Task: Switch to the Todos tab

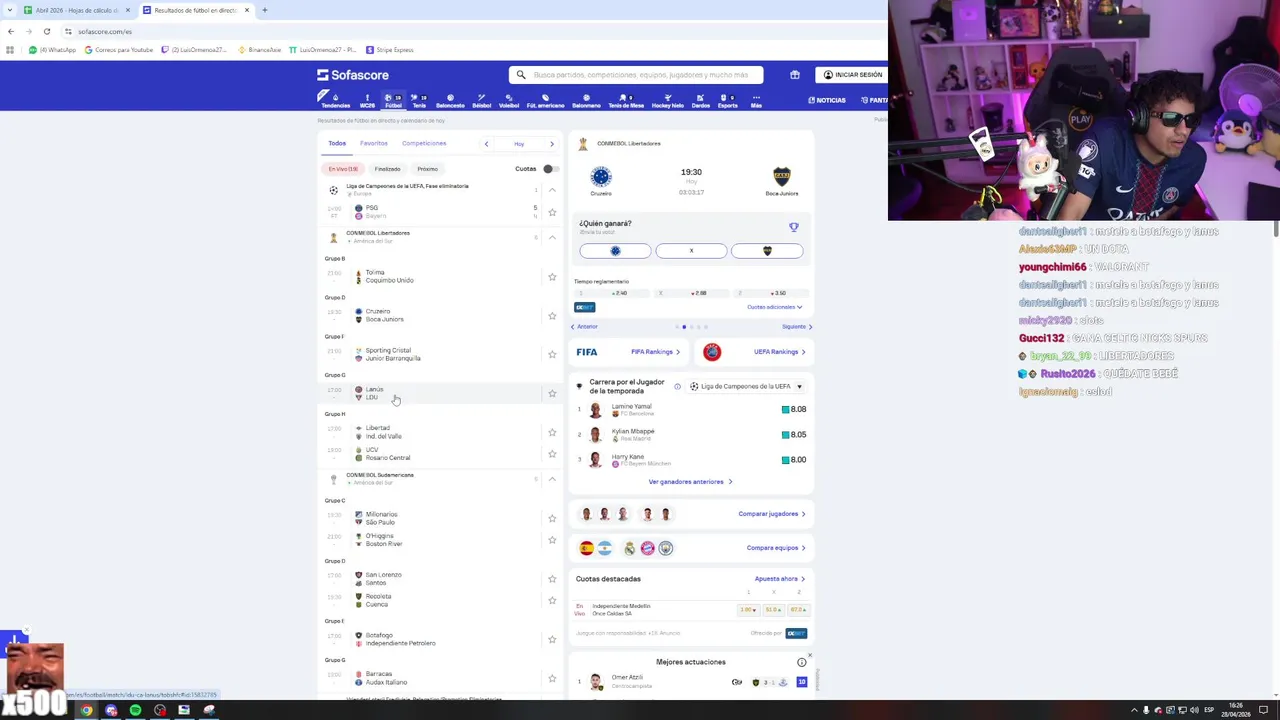Action: [337, 144]
